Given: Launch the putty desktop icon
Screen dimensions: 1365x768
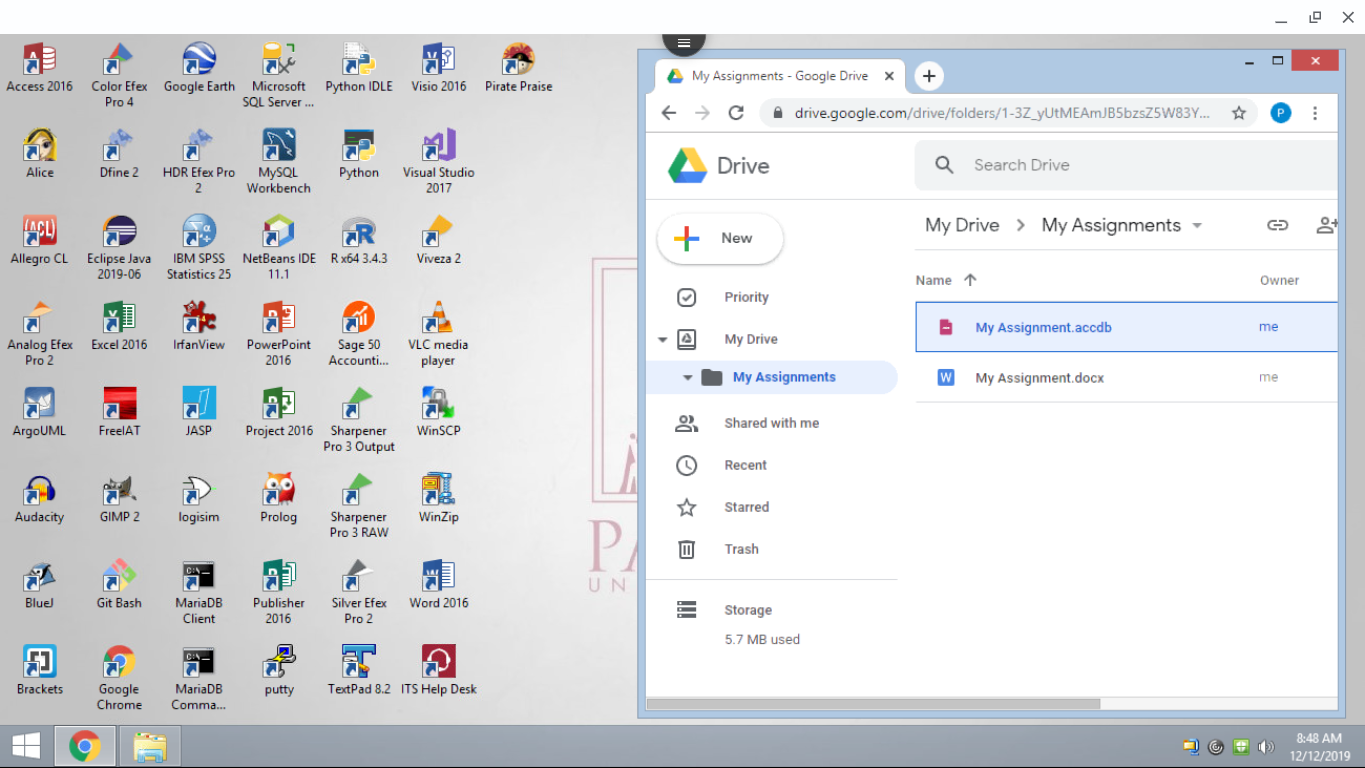Looking at the screenshot, I should pyautogui.click(x=279, y=671).
